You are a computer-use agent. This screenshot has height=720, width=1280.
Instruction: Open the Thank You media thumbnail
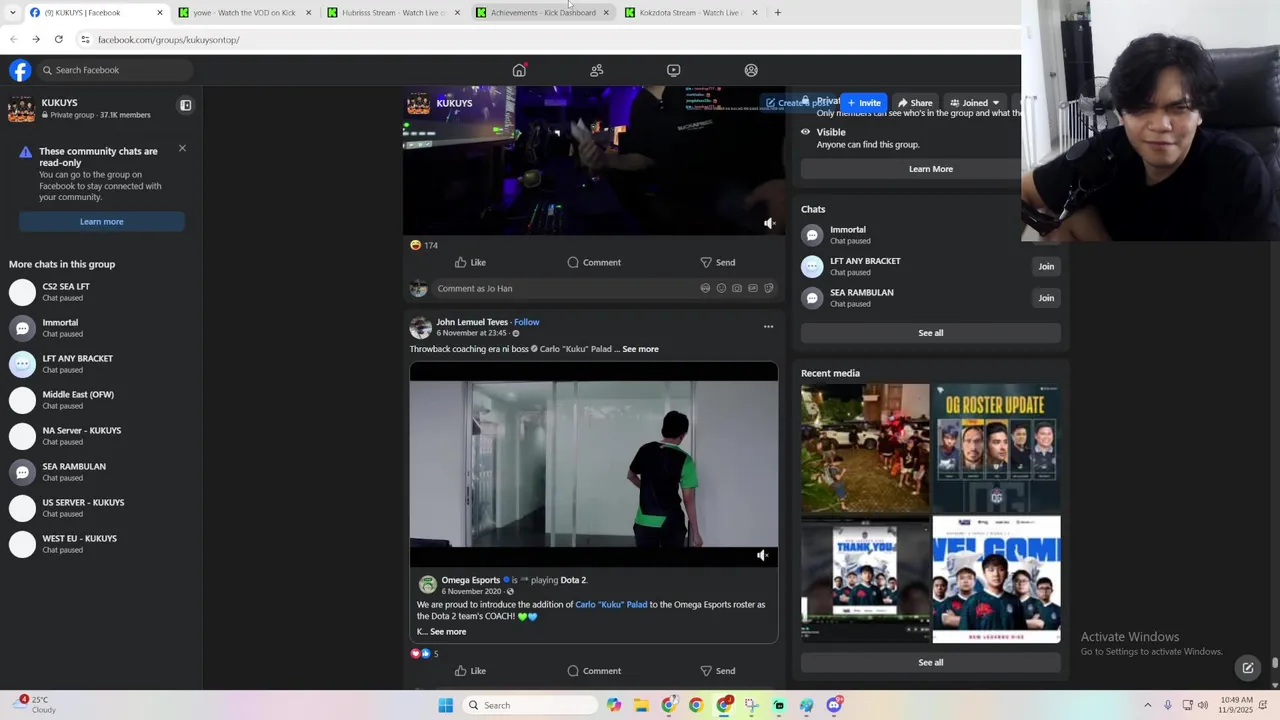[x=865, y=580]
